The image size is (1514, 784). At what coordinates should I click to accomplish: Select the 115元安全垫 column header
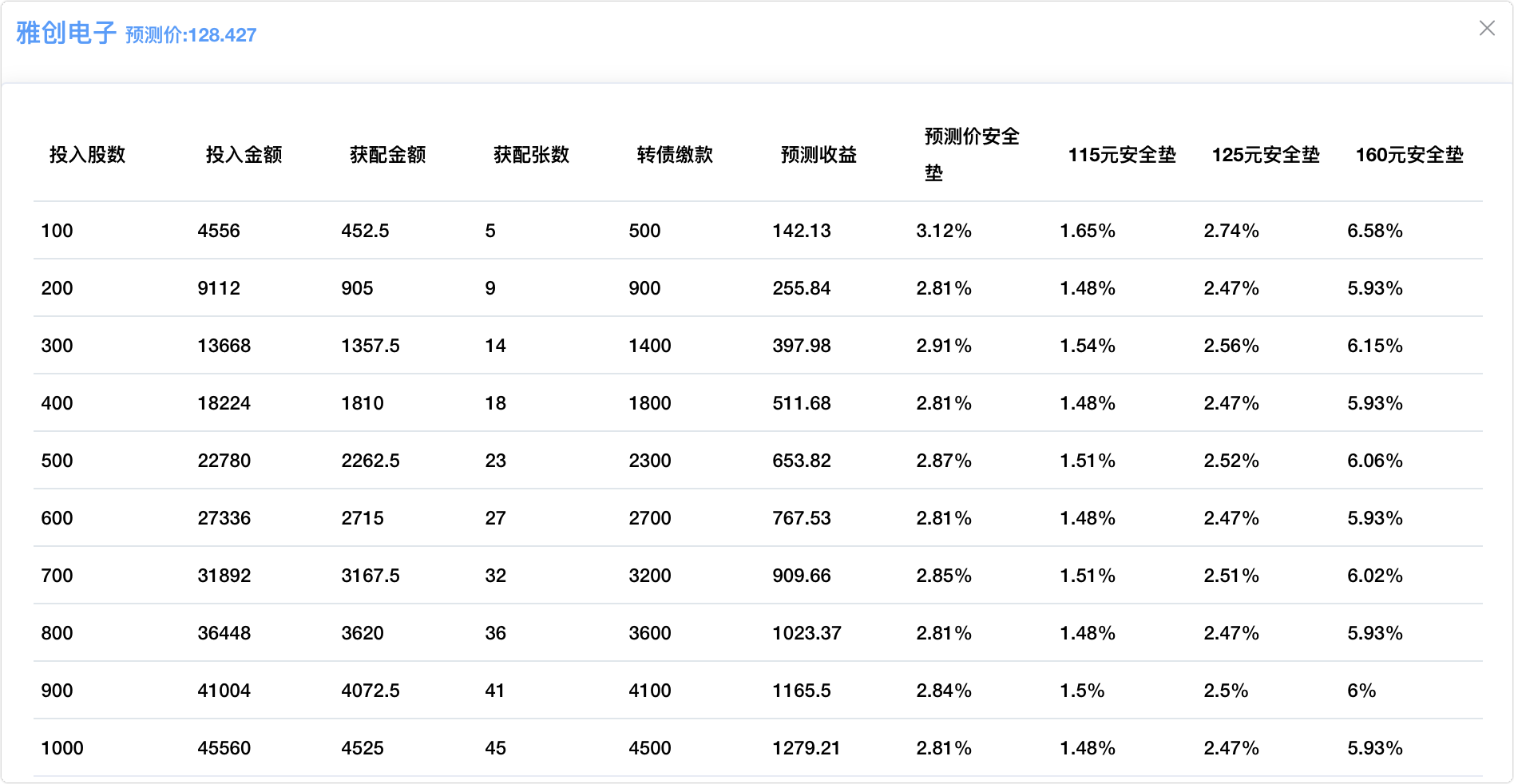[1122, 155]
